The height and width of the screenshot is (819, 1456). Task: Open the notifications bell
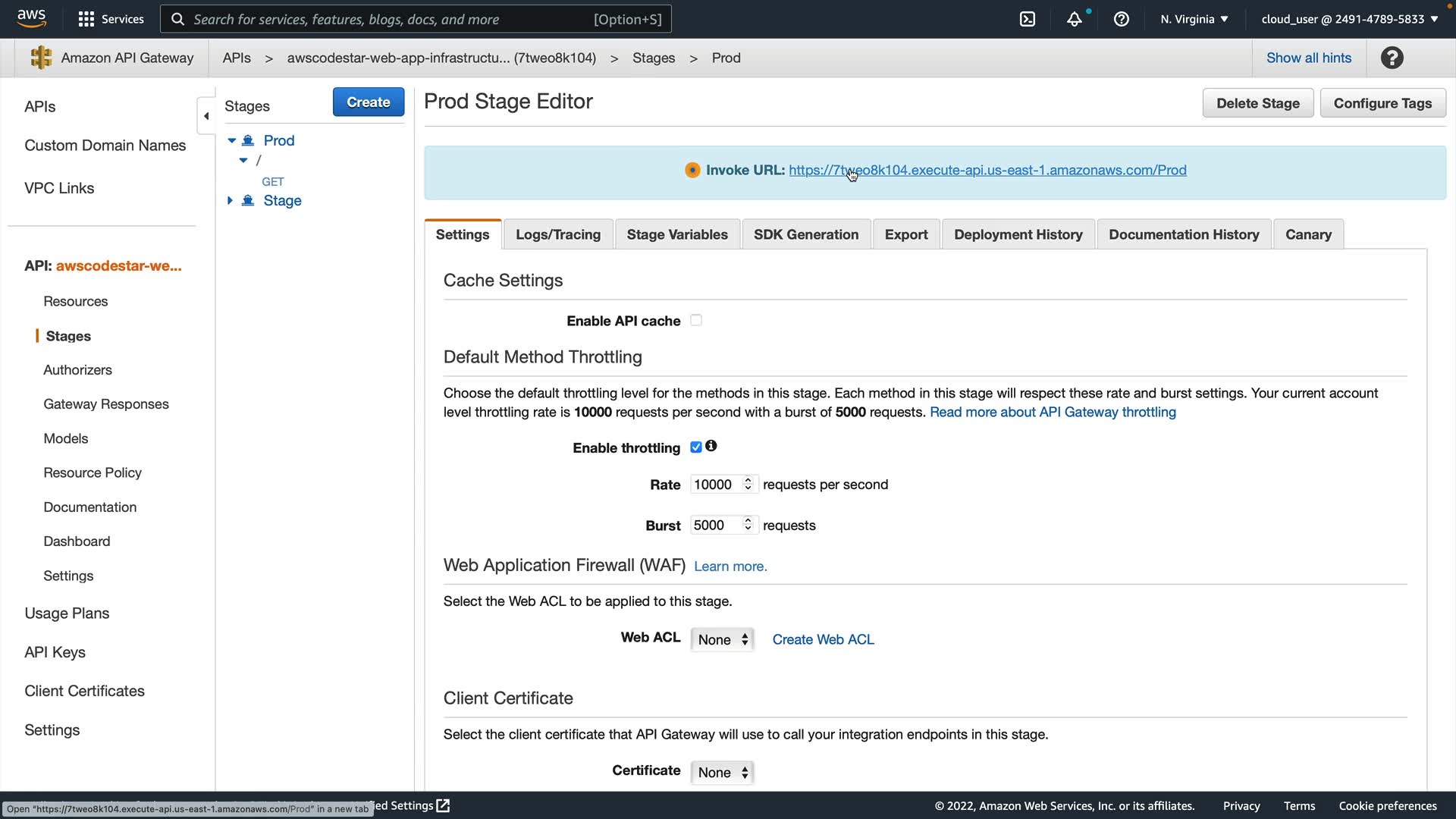click(1075, 19)
